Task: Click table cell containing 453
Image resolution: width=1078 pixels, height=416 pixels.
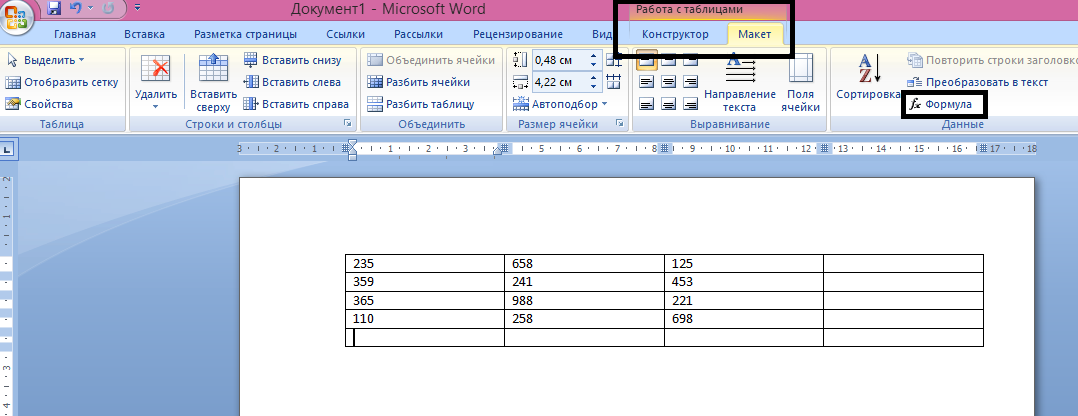Action: (x=744, y=282)
